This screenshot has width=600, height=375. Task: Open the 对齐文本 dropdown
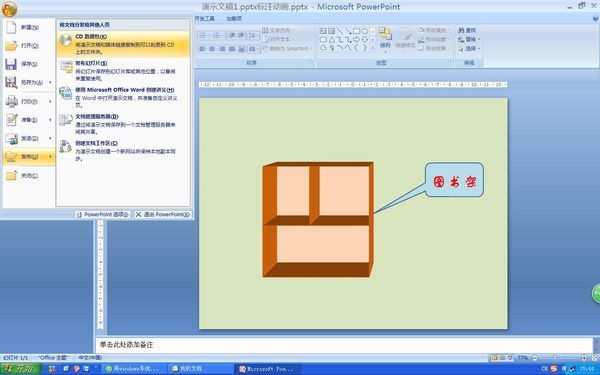[x=278, y=39]
